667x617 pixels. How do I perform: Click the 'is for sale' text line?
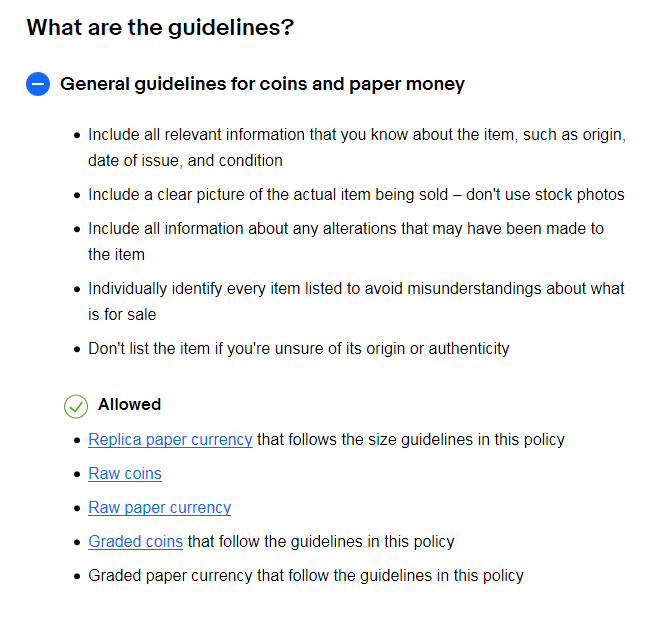(x=122, y=315)
